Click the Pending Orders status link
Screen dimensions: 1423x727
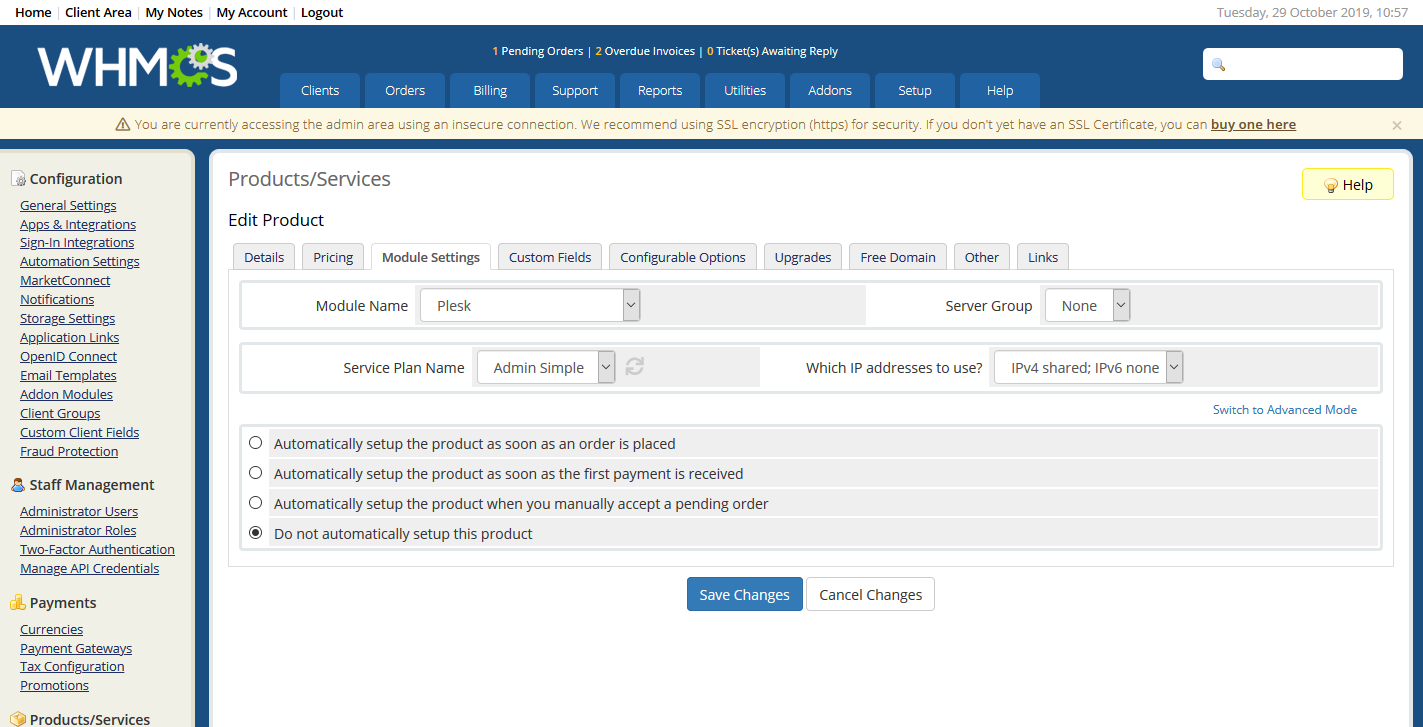tap(538, 51)
